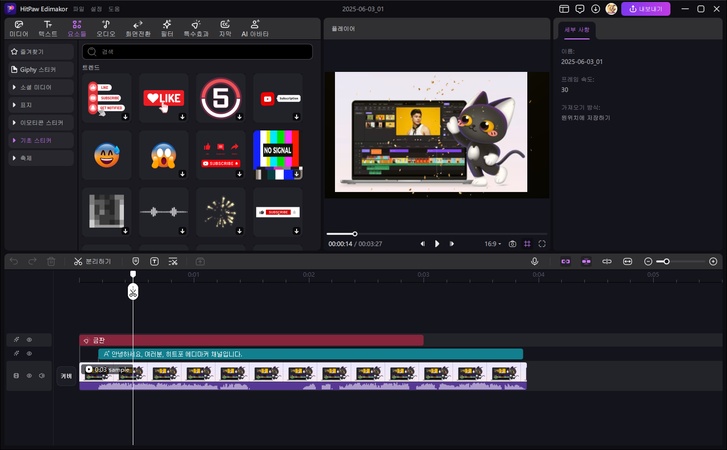
Task: Open the user account avatar
Action: (x=611, y=9)
